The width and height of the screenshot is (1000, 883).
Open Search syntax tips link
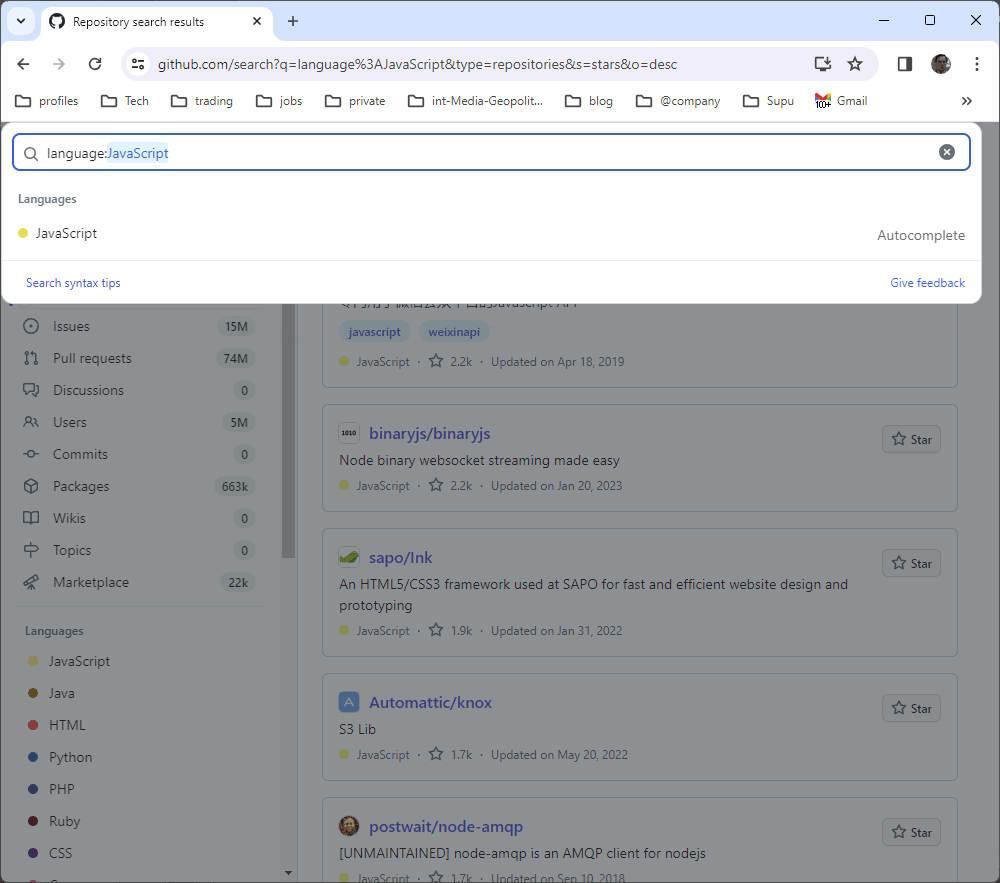(73, 283)
